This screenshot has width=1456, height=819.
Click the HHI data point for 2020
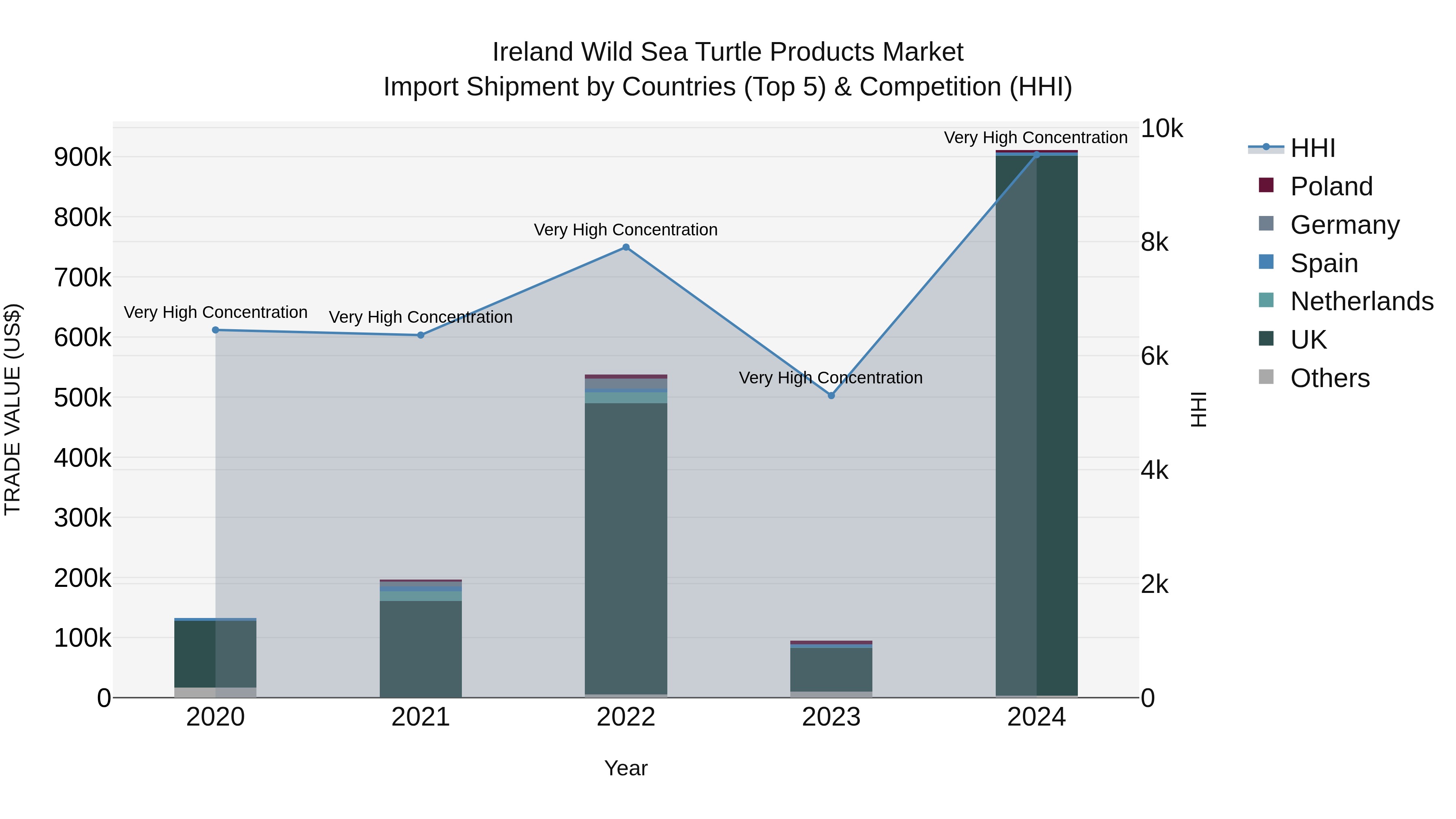(x=215, y=330)
